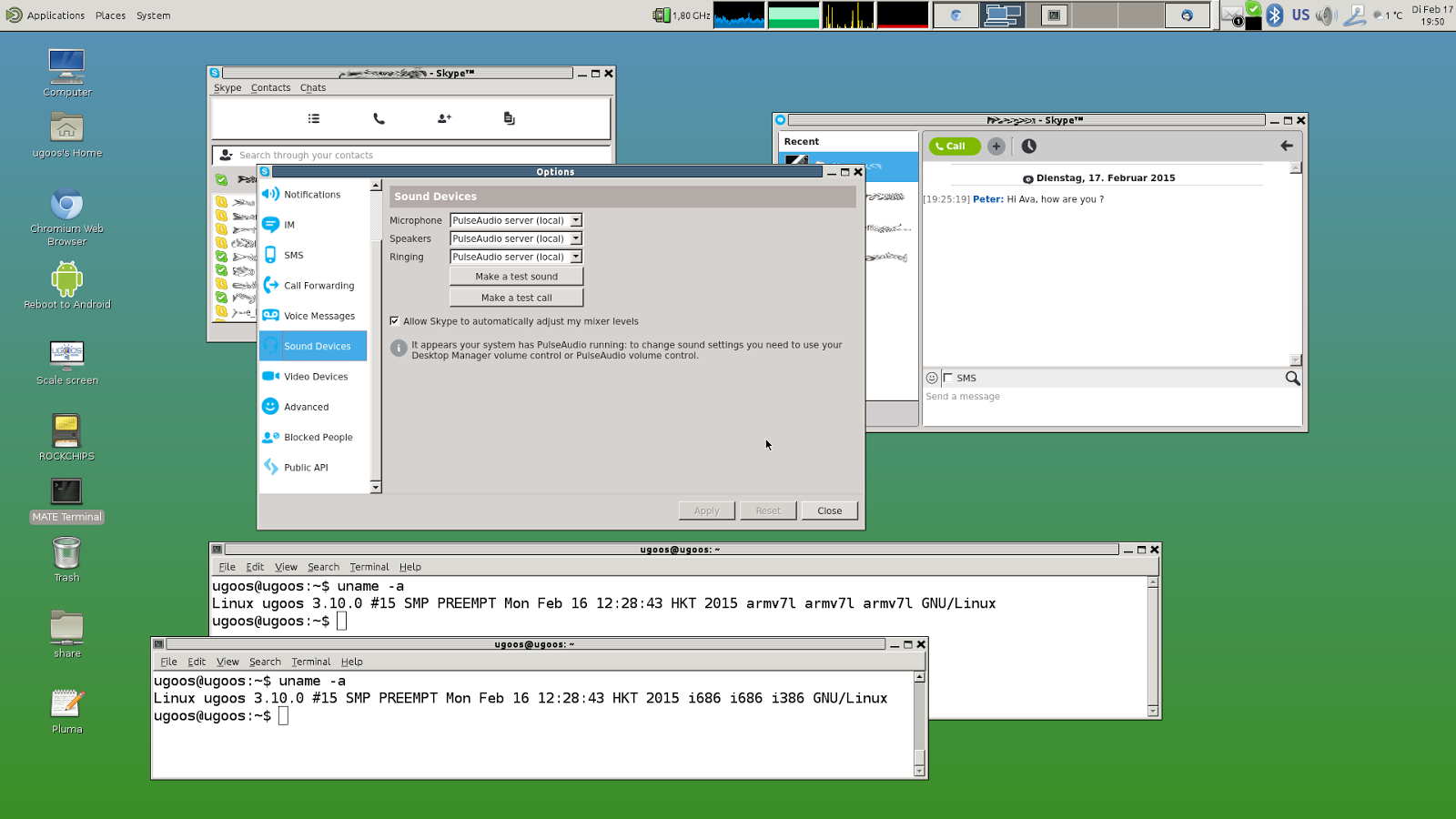This screenshot has height=819, width=1456.
Task: Click Skype contact list icon
Action: tap(314, 118)
